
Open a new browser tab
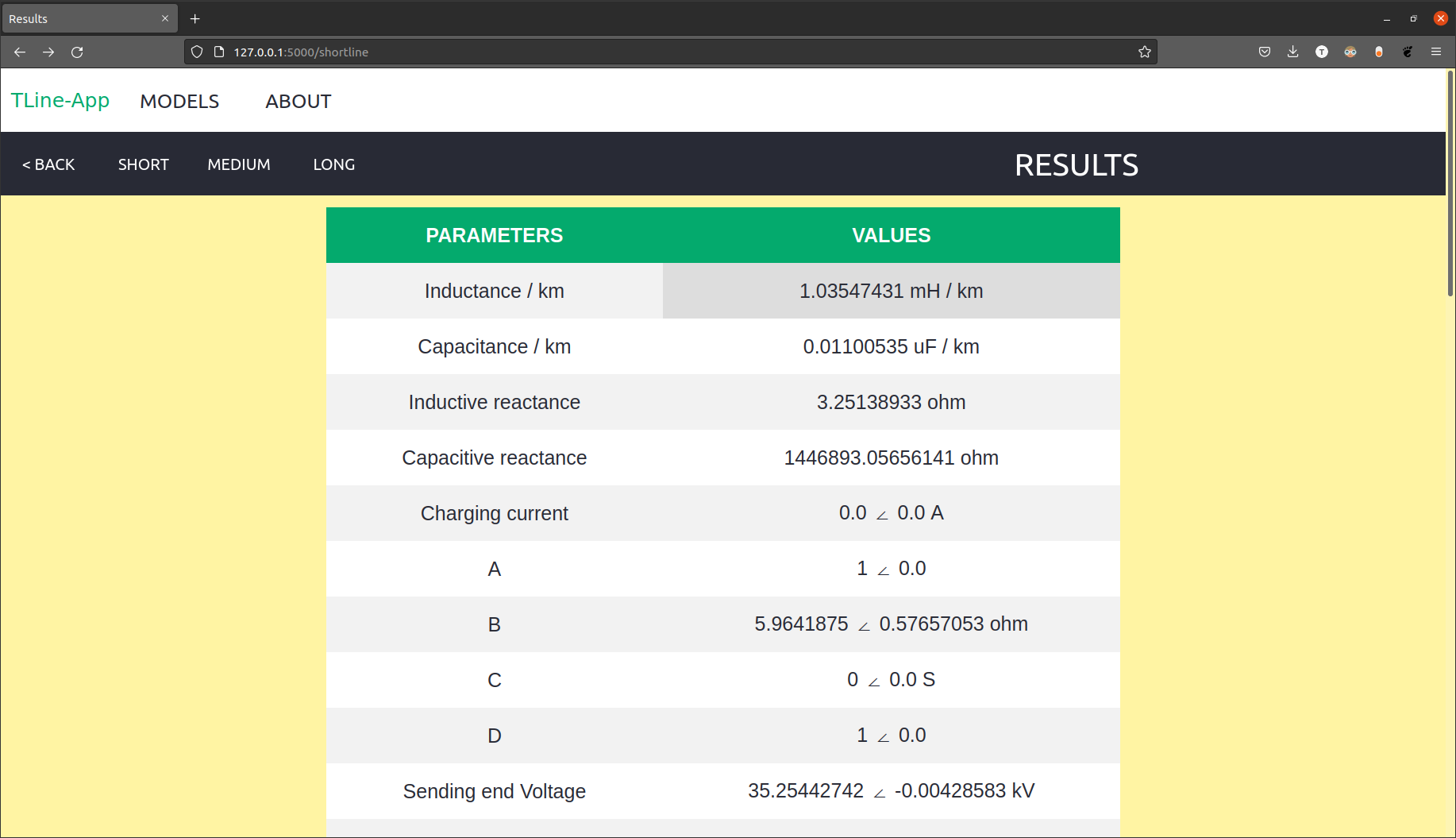point(195,18)
